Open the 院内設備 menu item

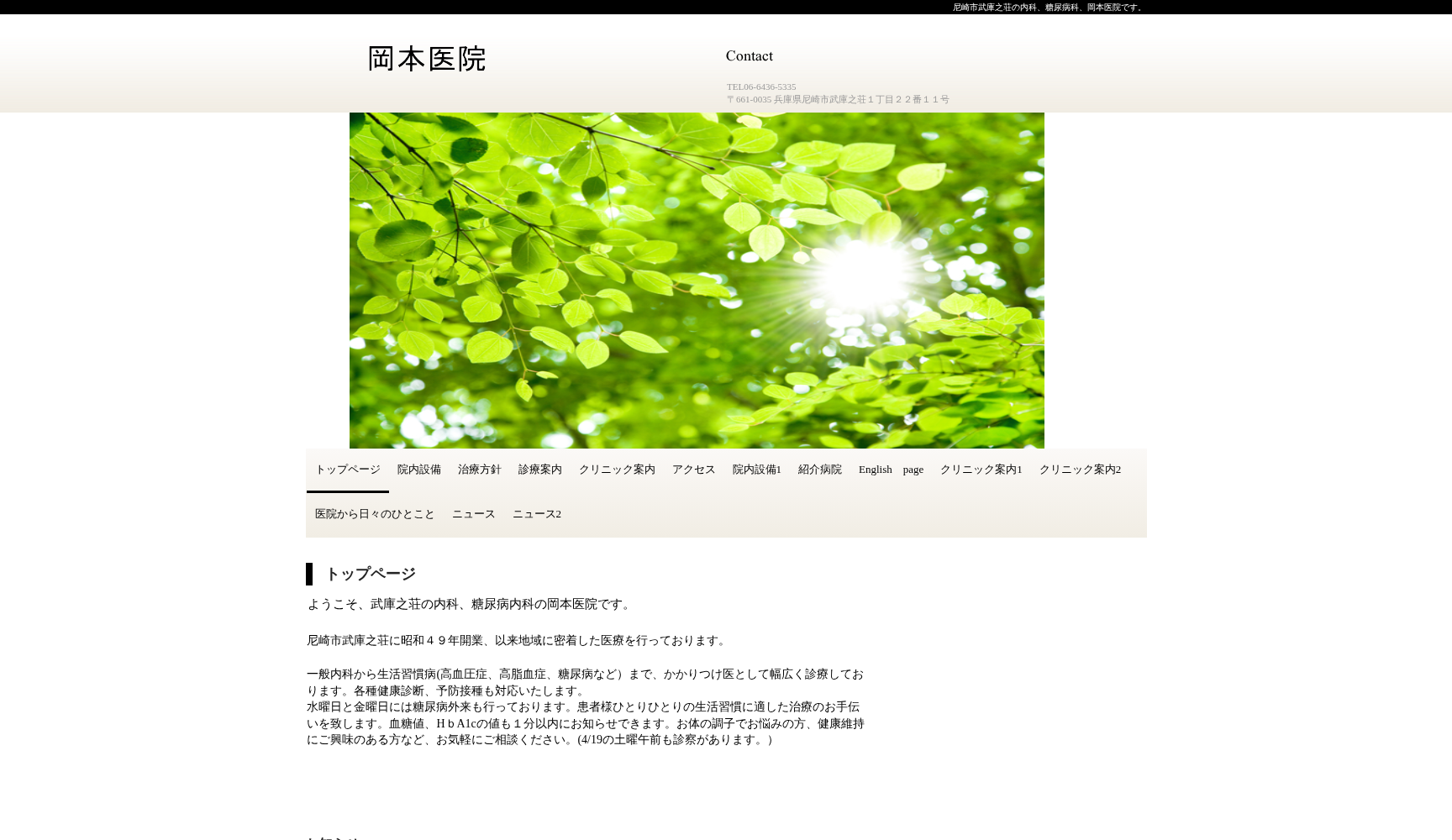click(x=418, y=470)
